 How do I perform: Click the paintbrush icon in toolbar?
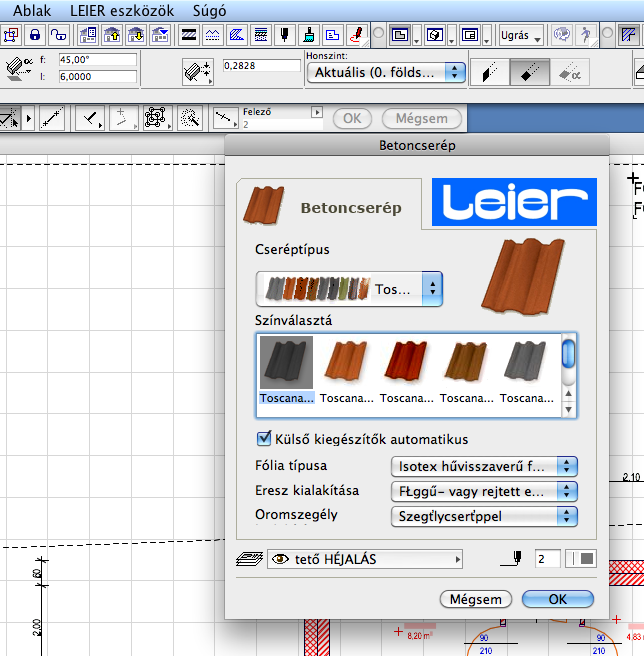(309, 35)
